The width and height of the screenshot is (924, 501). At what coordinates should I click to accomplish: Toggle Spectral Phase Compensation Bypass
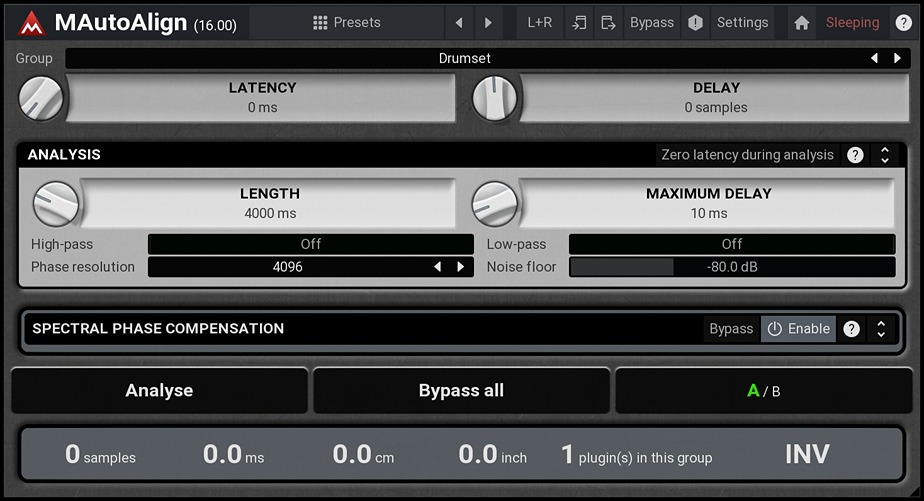tap(731, 329)
